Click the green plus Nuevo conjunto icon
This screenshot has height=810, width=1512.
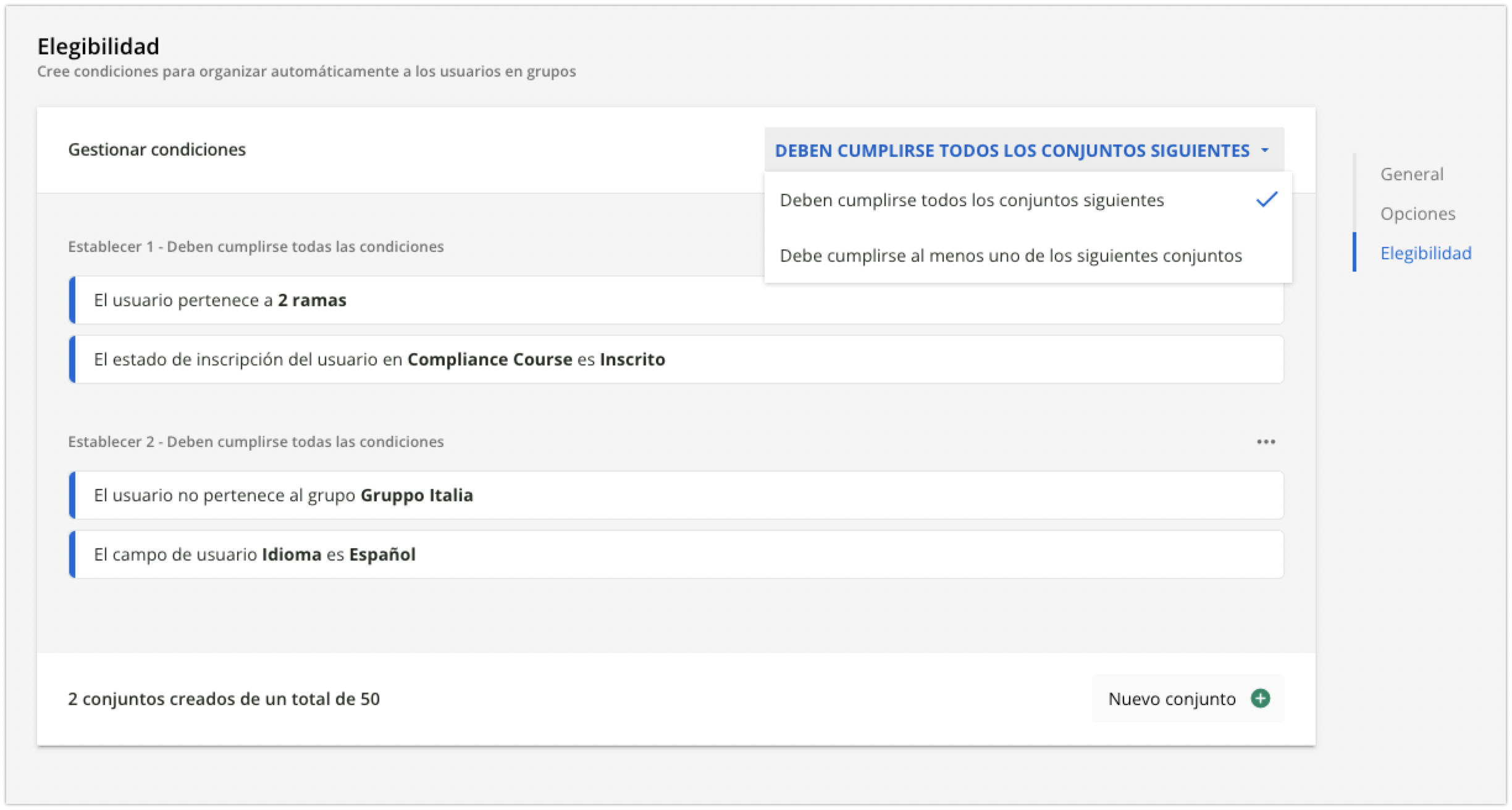1260,698
